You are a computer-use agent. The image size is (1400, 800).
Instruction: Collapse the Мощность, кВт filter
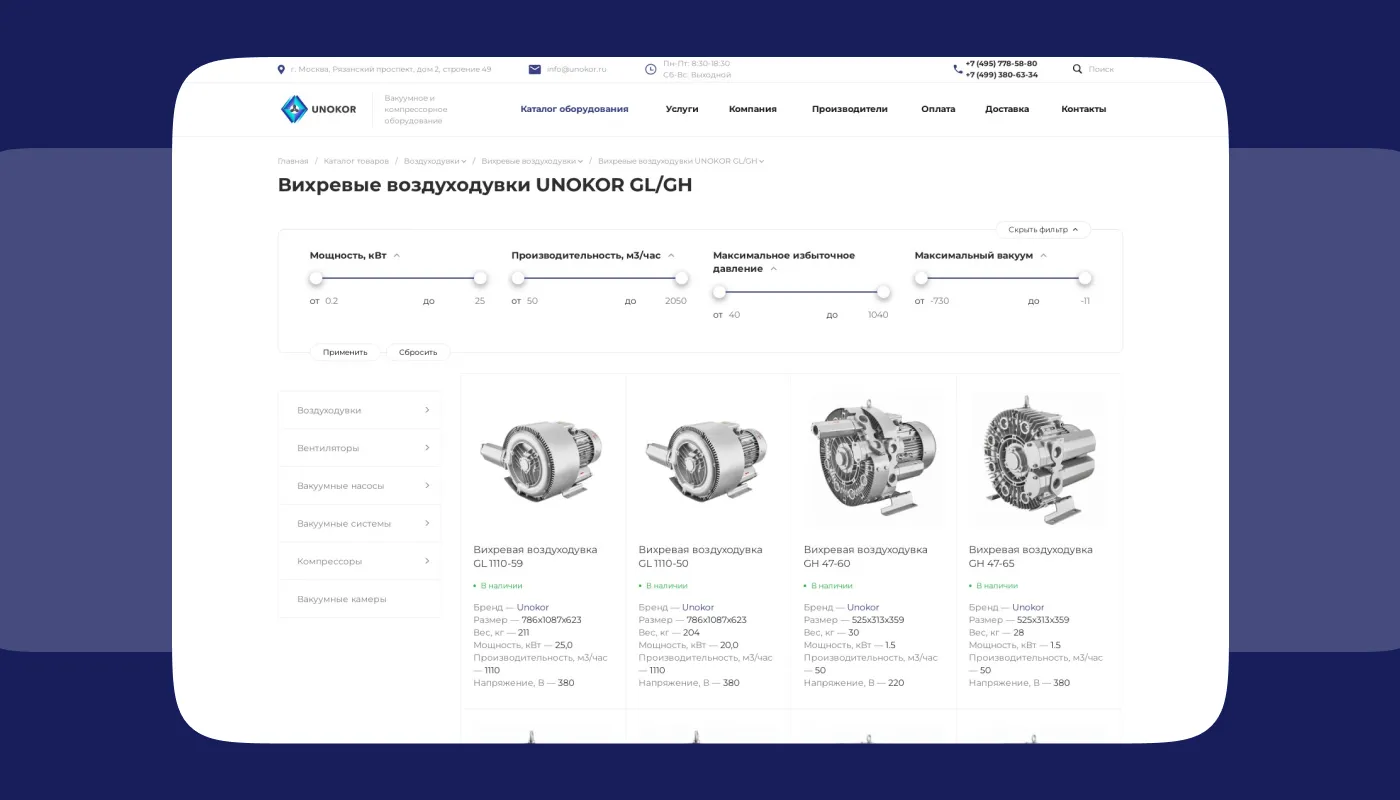(397, 256)
